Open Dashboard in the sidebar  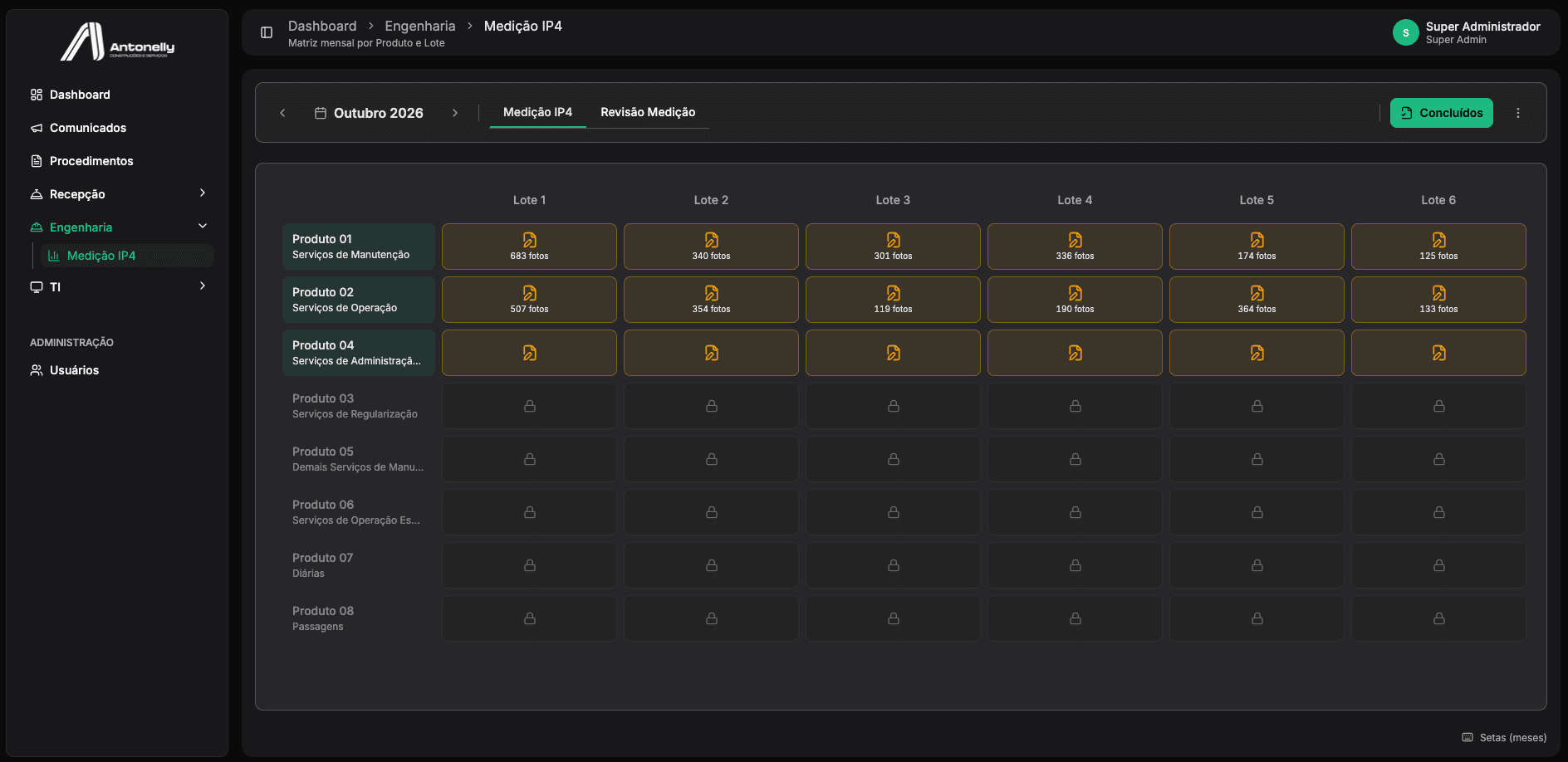coord(118,95)
